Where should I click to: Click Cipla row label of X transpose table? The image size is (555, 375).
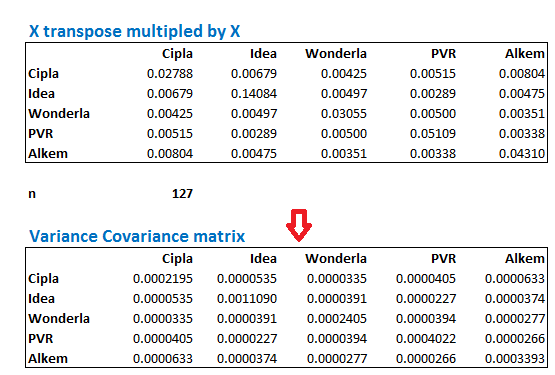(44, 74)
